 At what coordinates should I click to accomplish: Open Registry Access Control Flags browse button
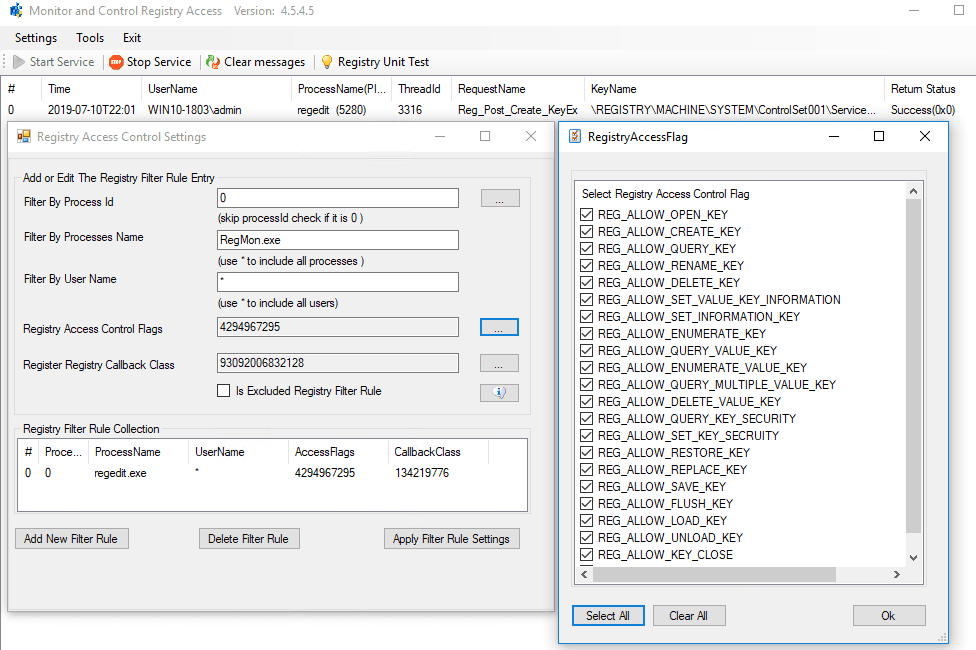click(499, 327)
